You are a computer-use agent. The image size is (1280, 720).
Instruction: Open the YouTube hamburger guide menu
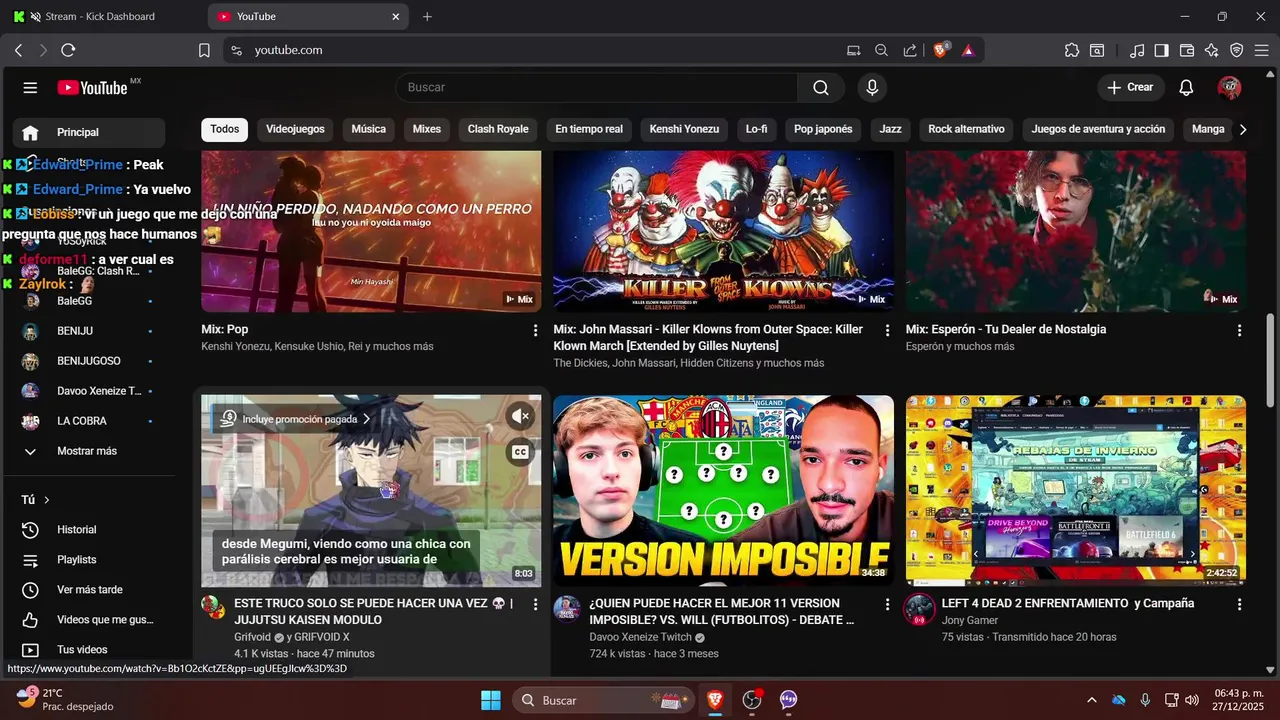click(x=30, y=88)
